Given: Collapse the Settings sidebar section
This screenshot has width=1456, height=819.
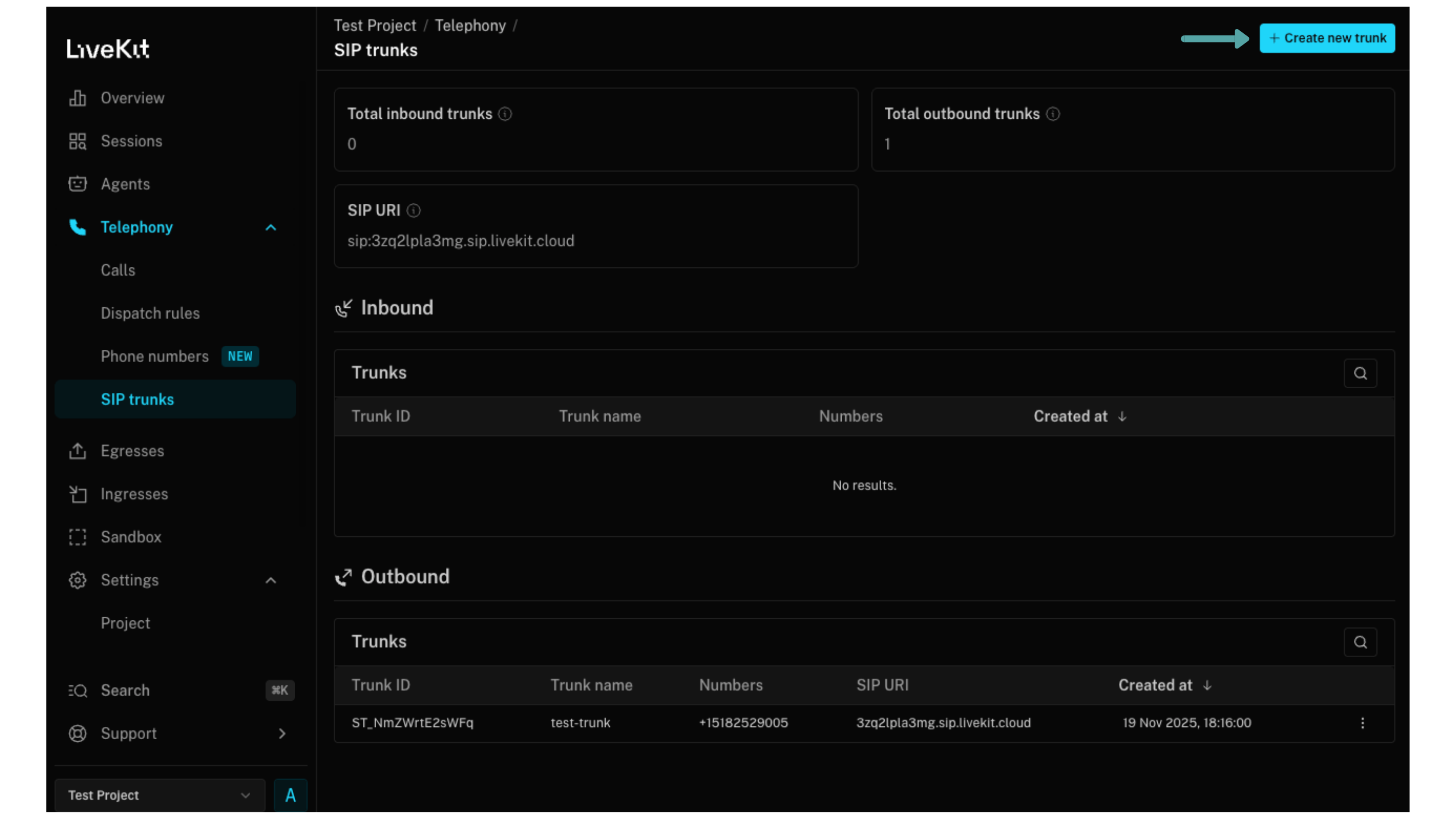Looking at the screenshot, I should pos(271,580).
